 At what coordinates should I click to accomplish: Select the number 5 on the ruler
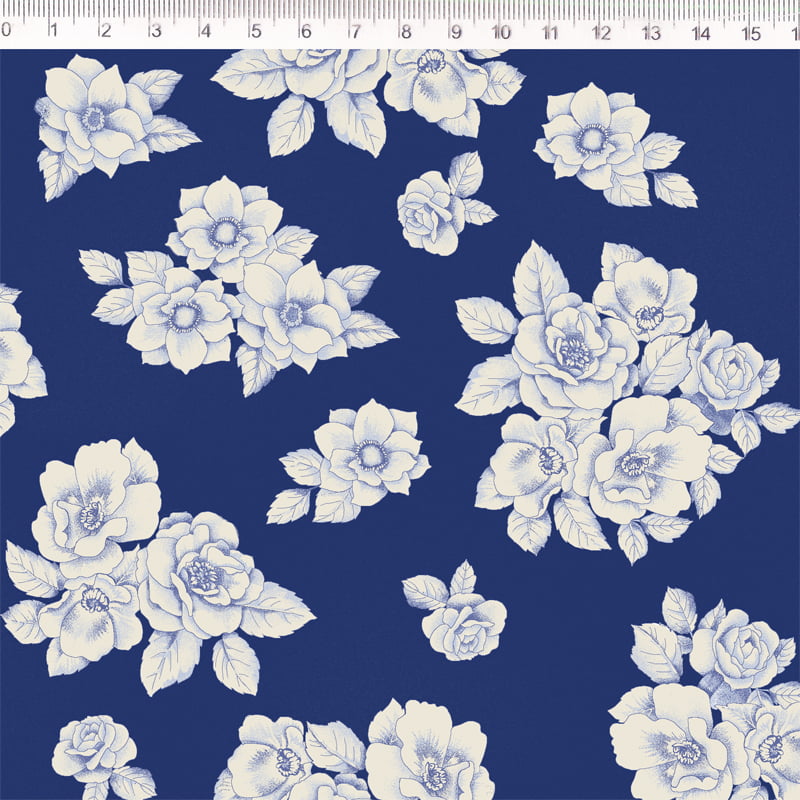click(256, 31)
